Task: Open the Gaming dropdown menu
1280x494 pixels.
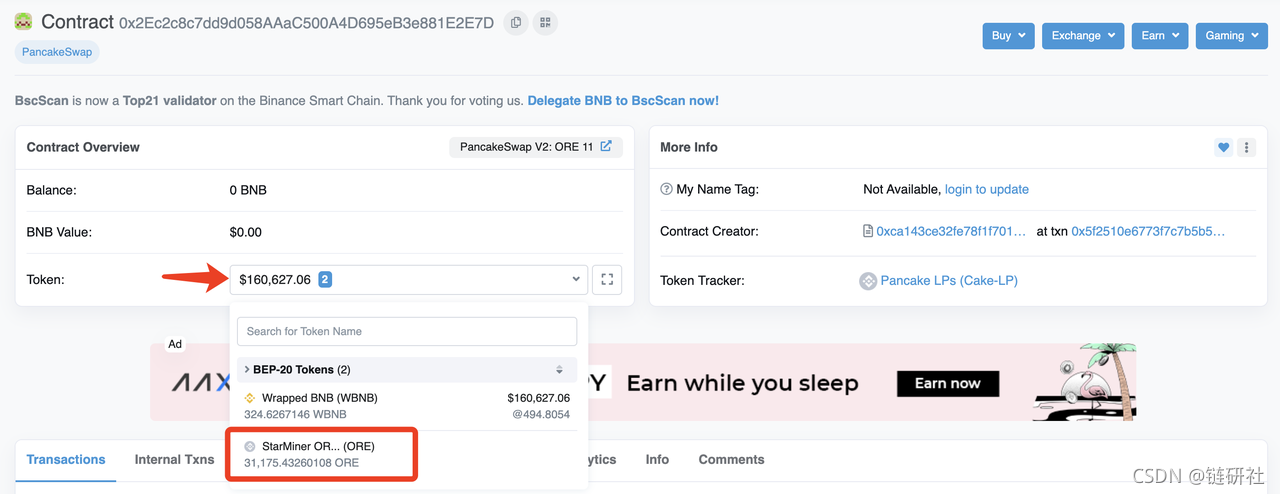Action: click(x=1231, y=36)
